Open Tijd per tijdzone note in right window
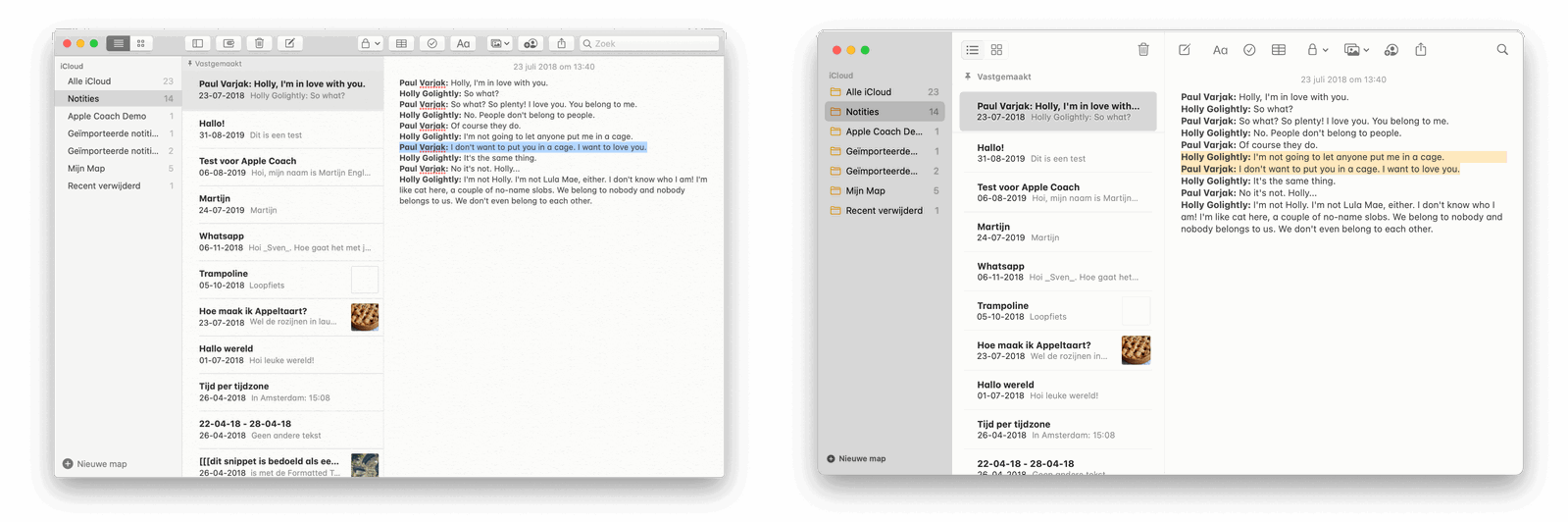 [1058, 430]
